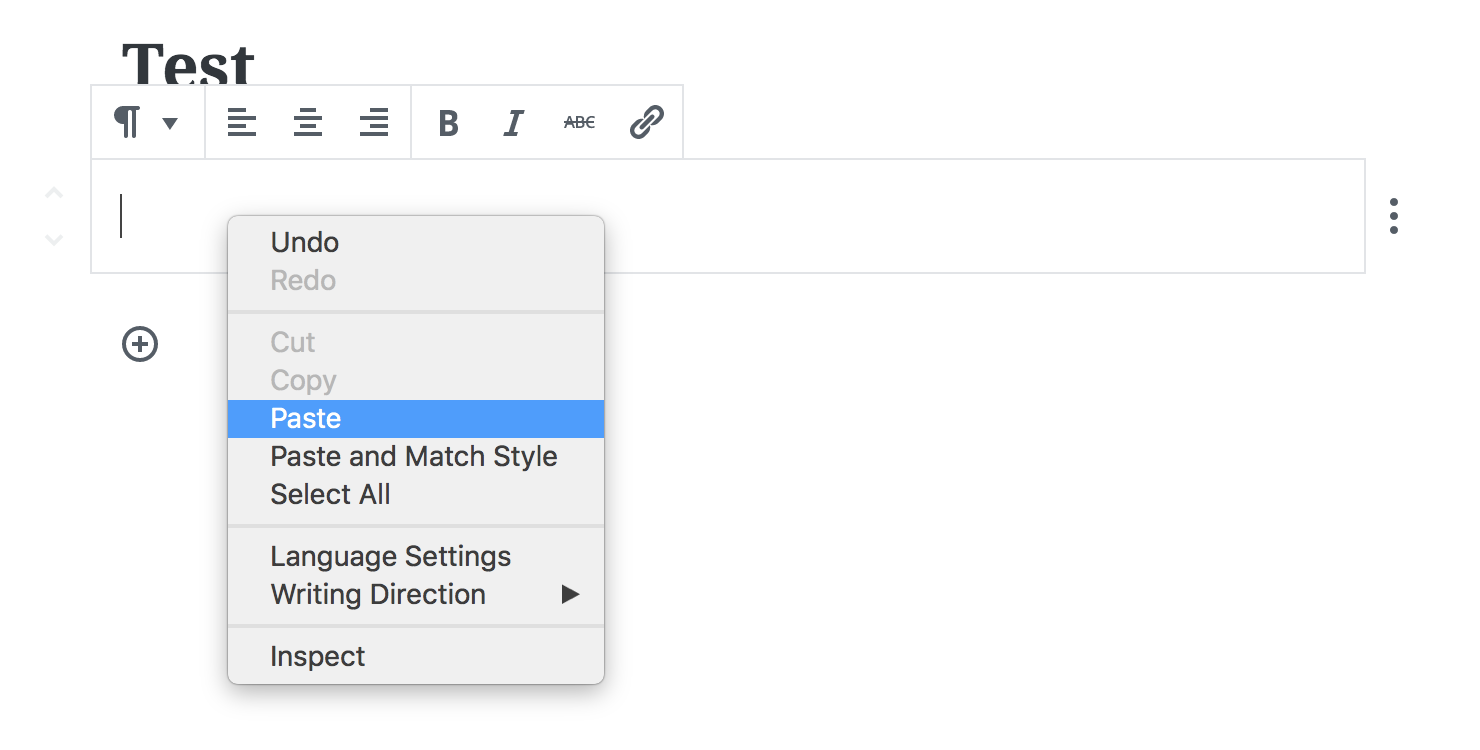
Task: Open block options three-dot menu
Action: pyautogui.click(x=1393, y=216)
